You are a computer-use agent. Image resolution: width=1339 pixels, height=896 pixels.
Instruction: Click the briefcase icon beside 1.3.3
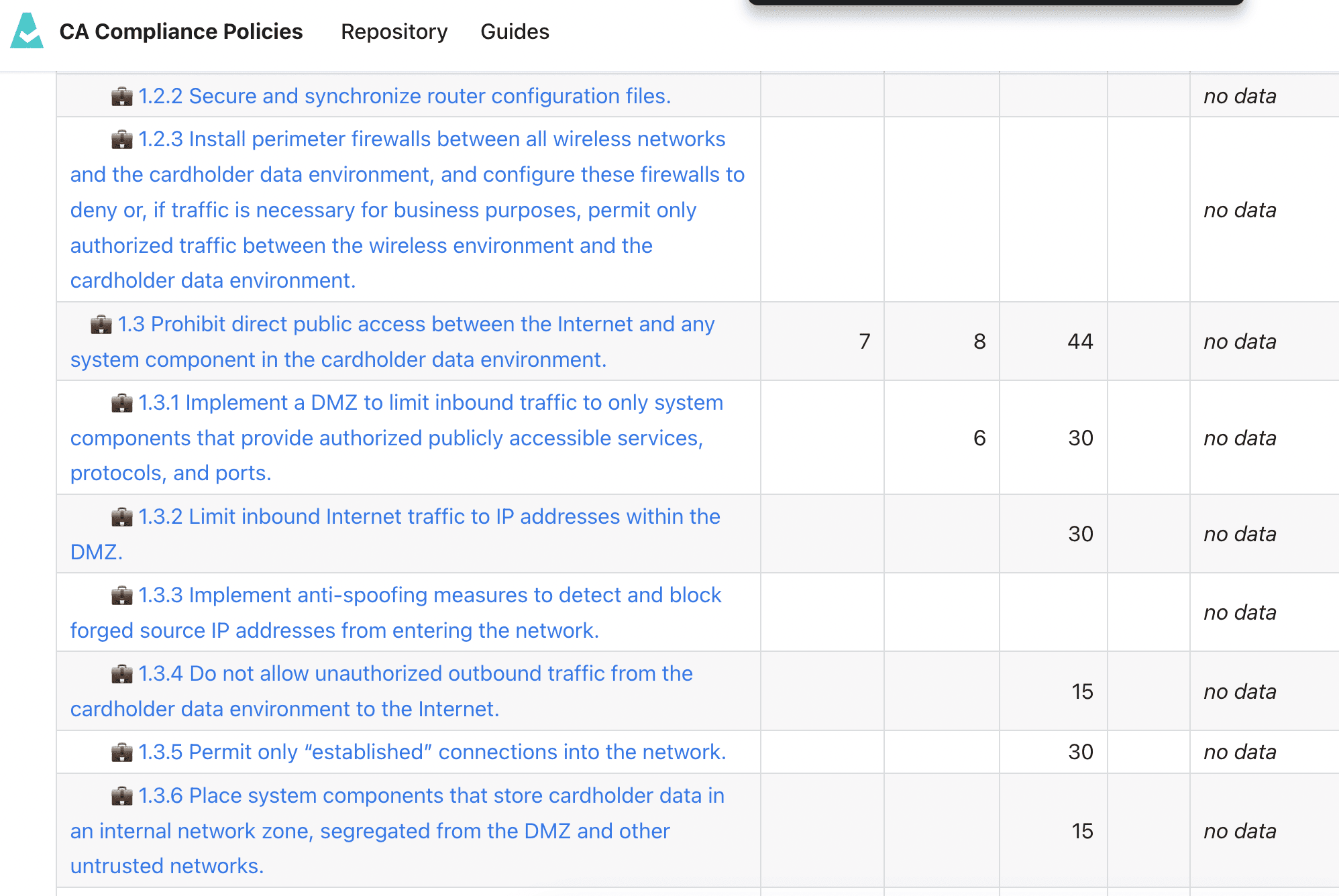[x=122, y=596]
